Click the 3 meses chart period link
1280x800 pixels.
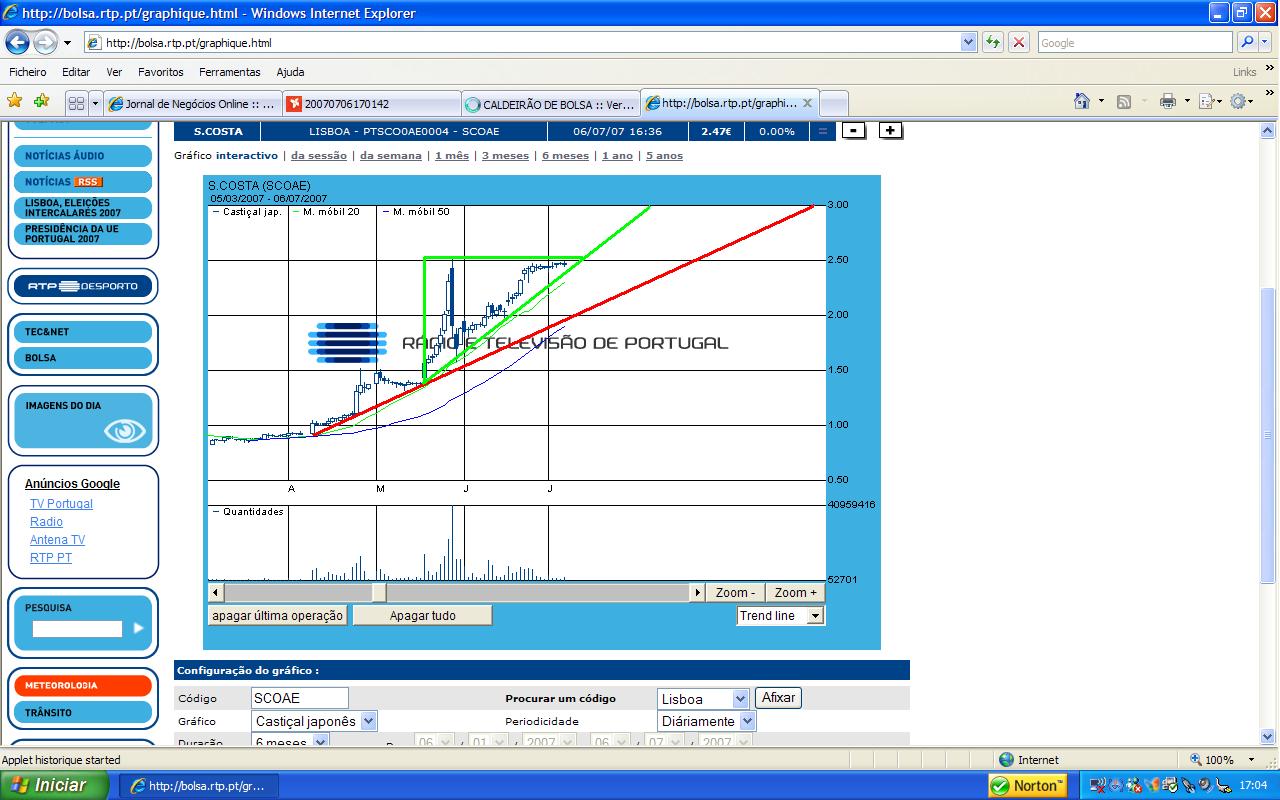tap(505, 156)
